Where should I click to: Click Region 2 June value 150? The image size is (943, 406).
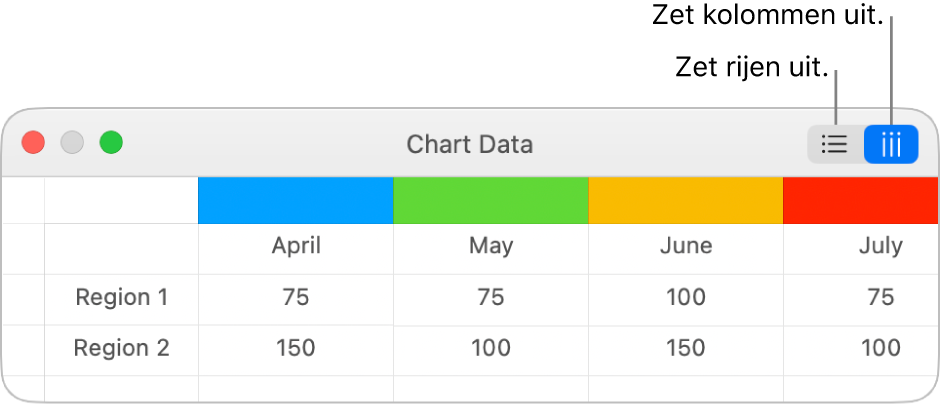tap(686, 348)
